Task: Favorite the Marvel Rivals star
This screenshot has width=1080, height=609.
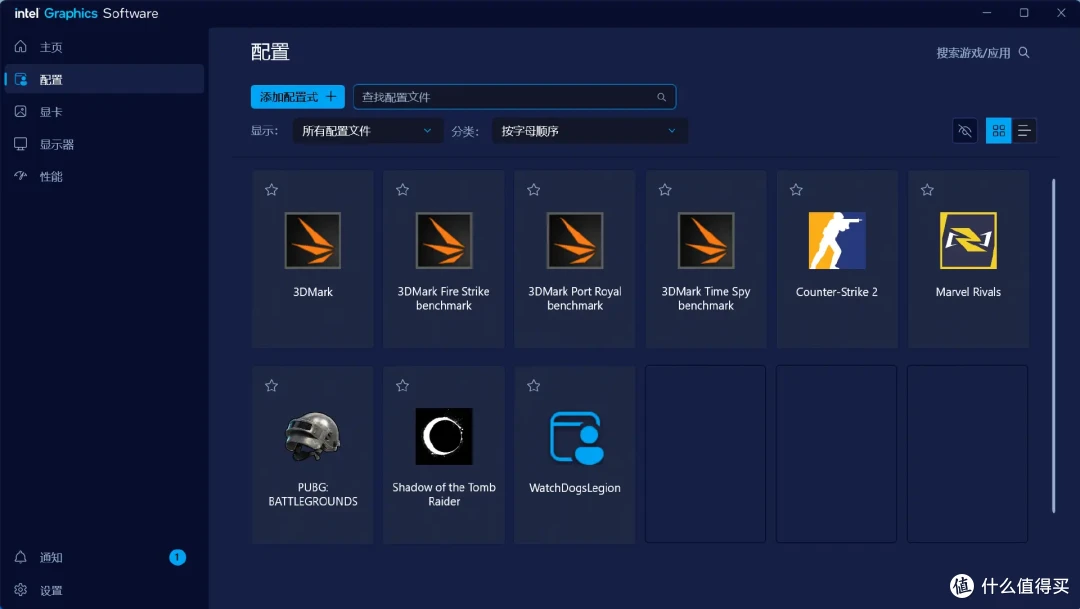Action: (927, 189)
